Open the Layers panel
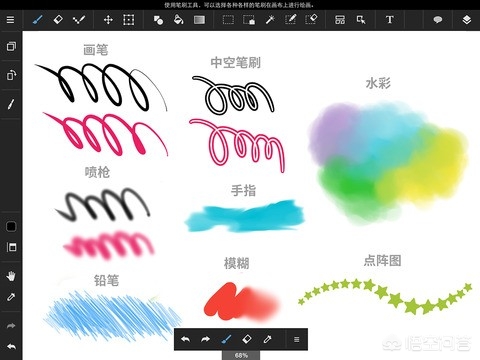Viewport: 480px width, 360px height. [x=467, y=20]
